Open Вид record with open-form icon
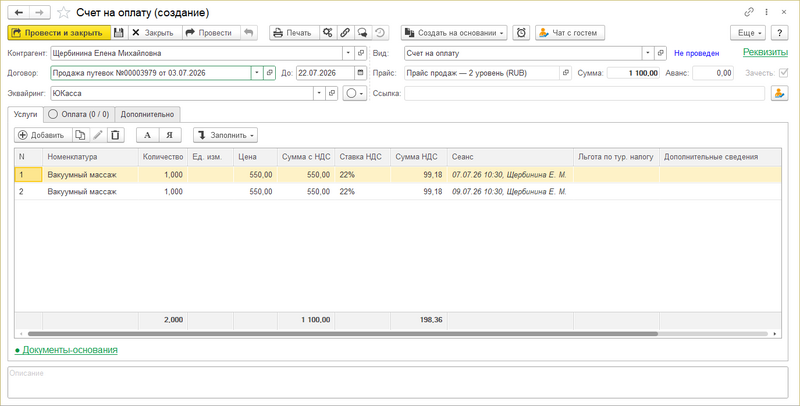 [661, 53]
